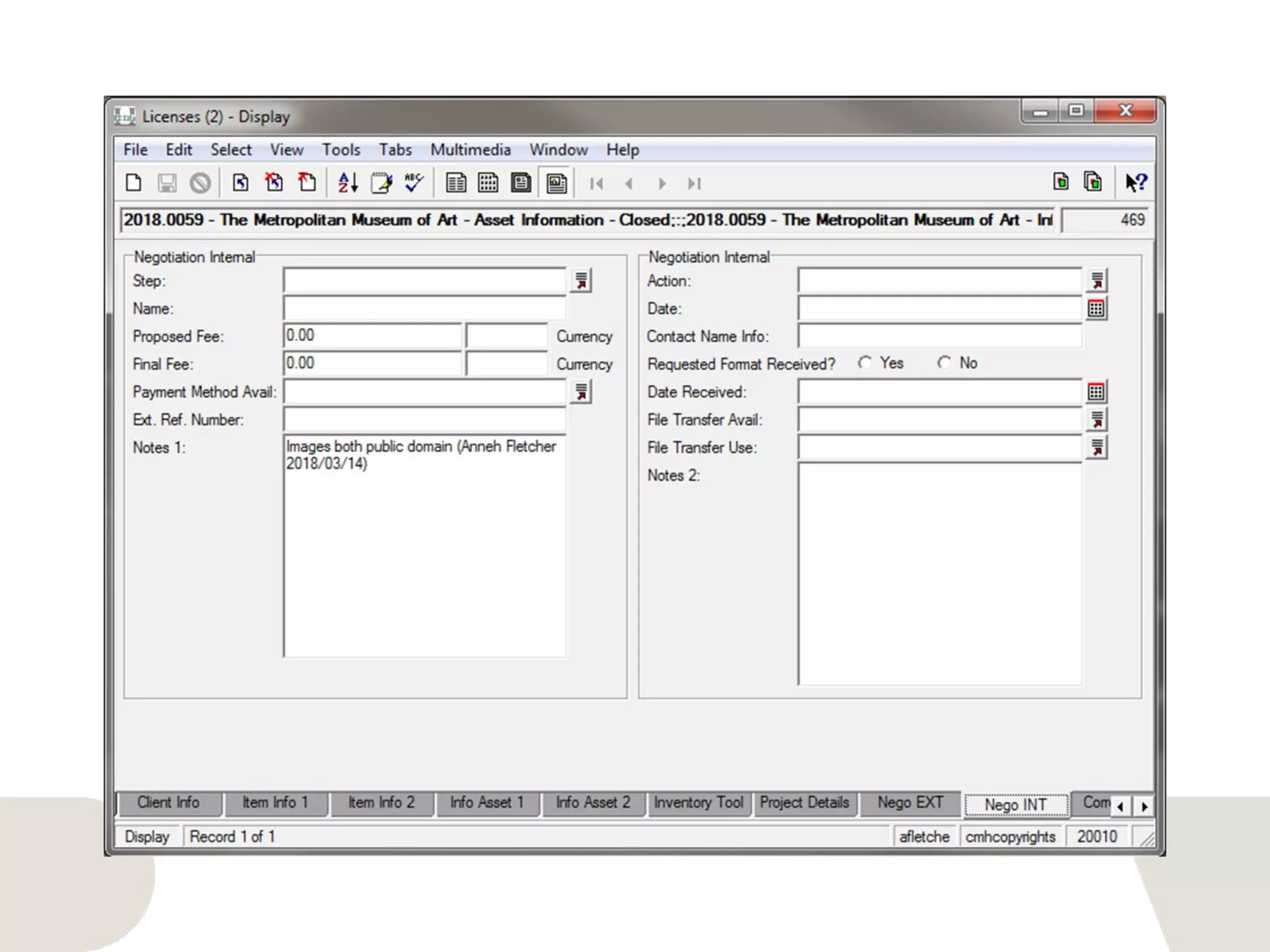Open lookup list for Step field
The height and width of the screenshot is (952, 1270).
(x=581, y=281)
